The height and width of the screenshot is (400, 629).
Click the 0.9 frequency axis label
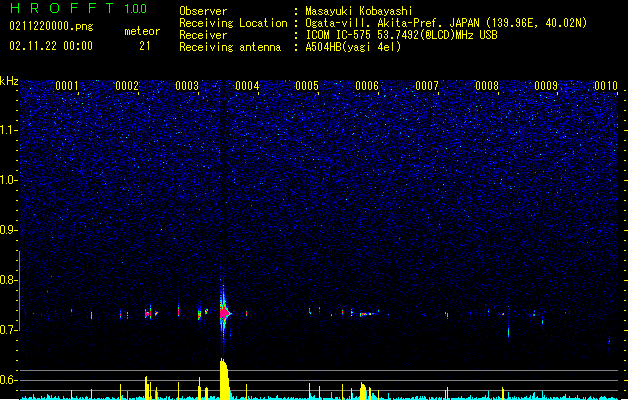point(9,230)
